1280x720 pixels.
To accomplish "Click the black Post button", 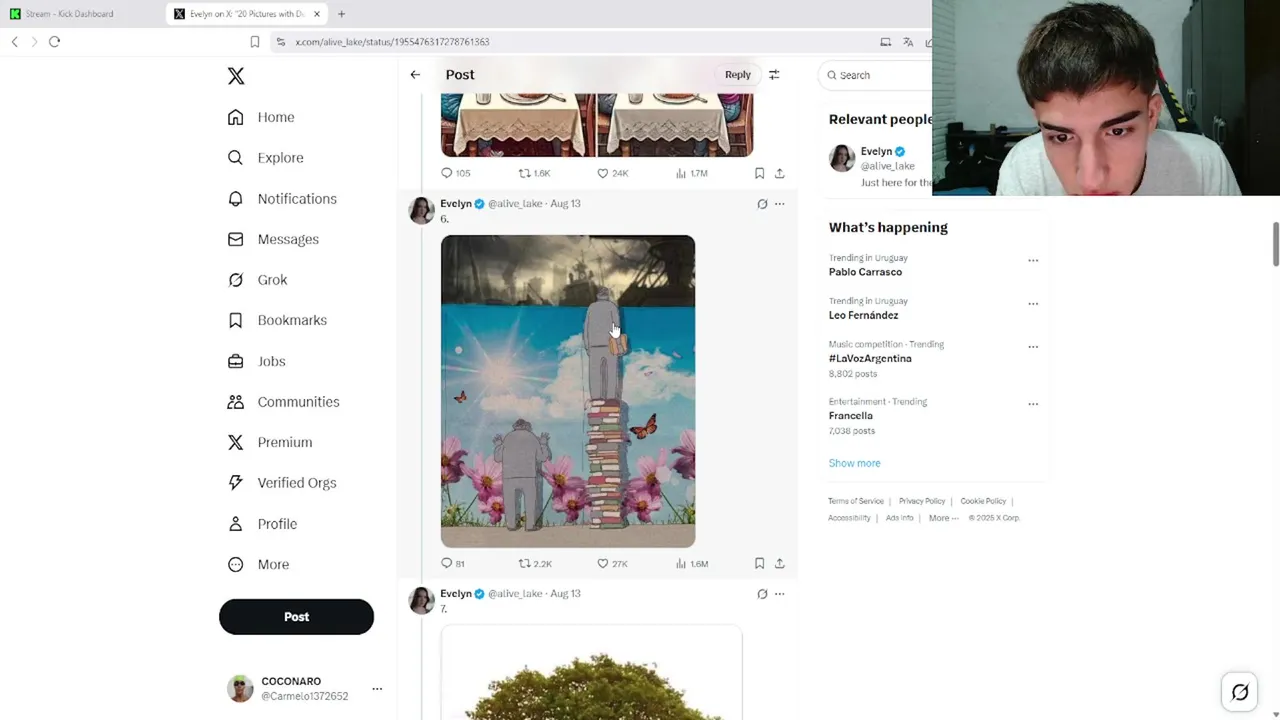I will (x=296, y=617).
